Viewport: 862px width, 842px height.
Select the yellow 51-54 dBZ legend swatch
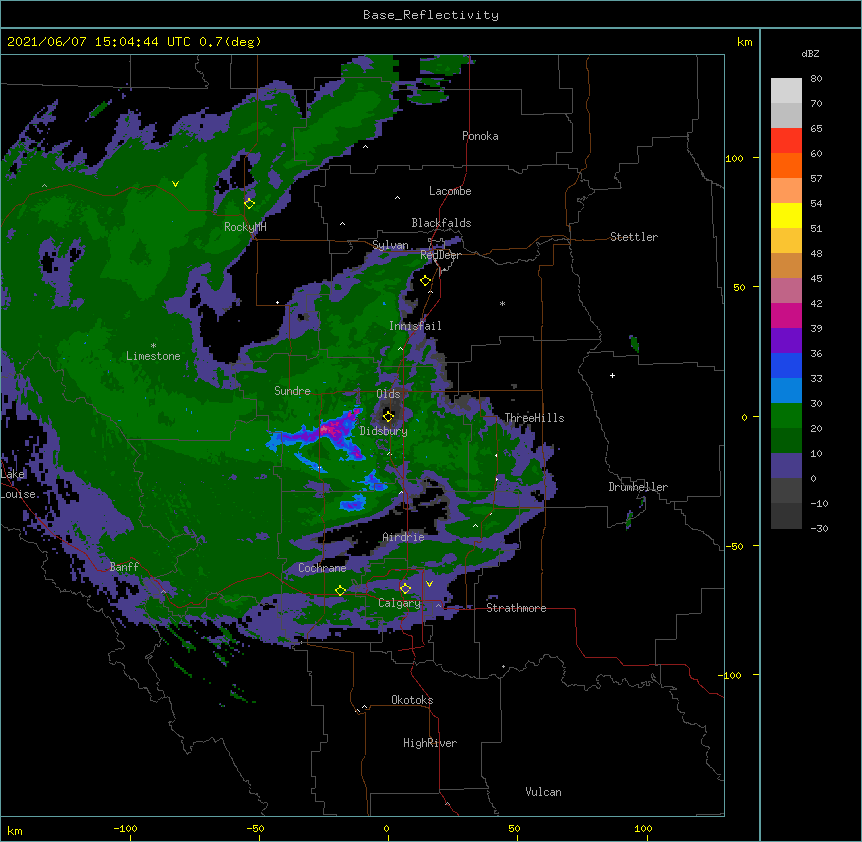[x=786, y=215]
